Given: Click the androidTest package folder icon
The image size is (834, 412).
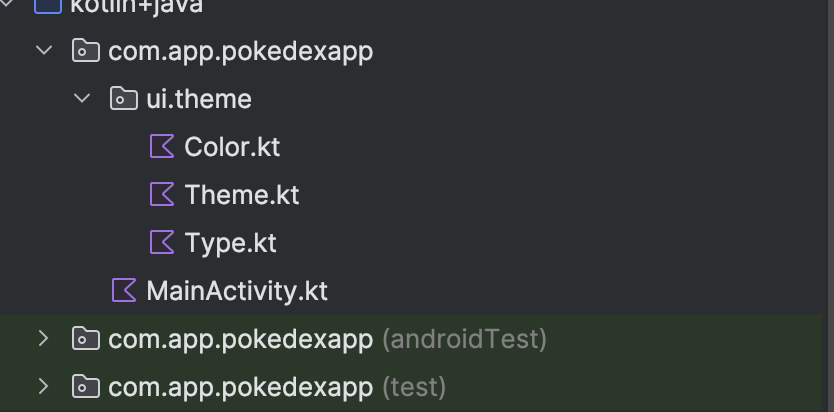Looking at the screenshot, I should pos(86,339).
